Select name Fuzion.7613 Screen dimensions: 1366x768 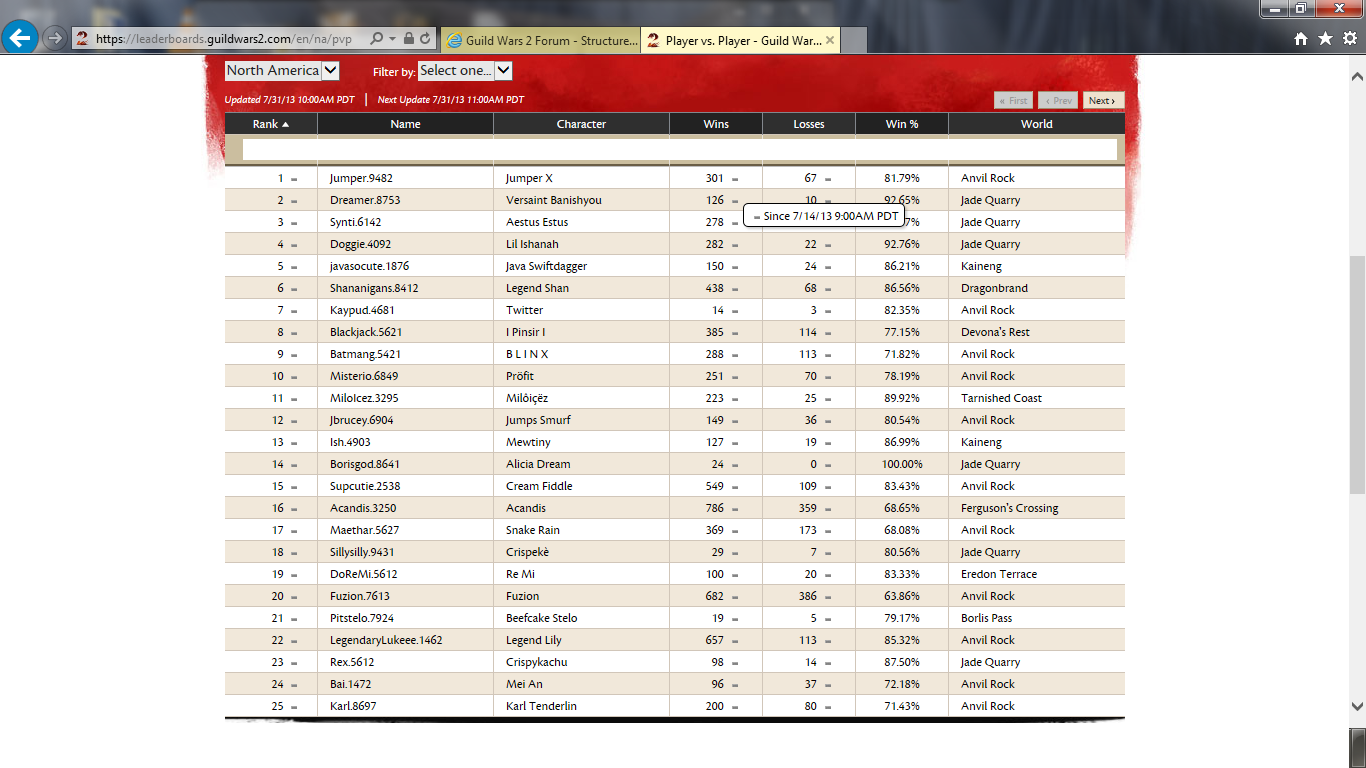coord(361,596)
